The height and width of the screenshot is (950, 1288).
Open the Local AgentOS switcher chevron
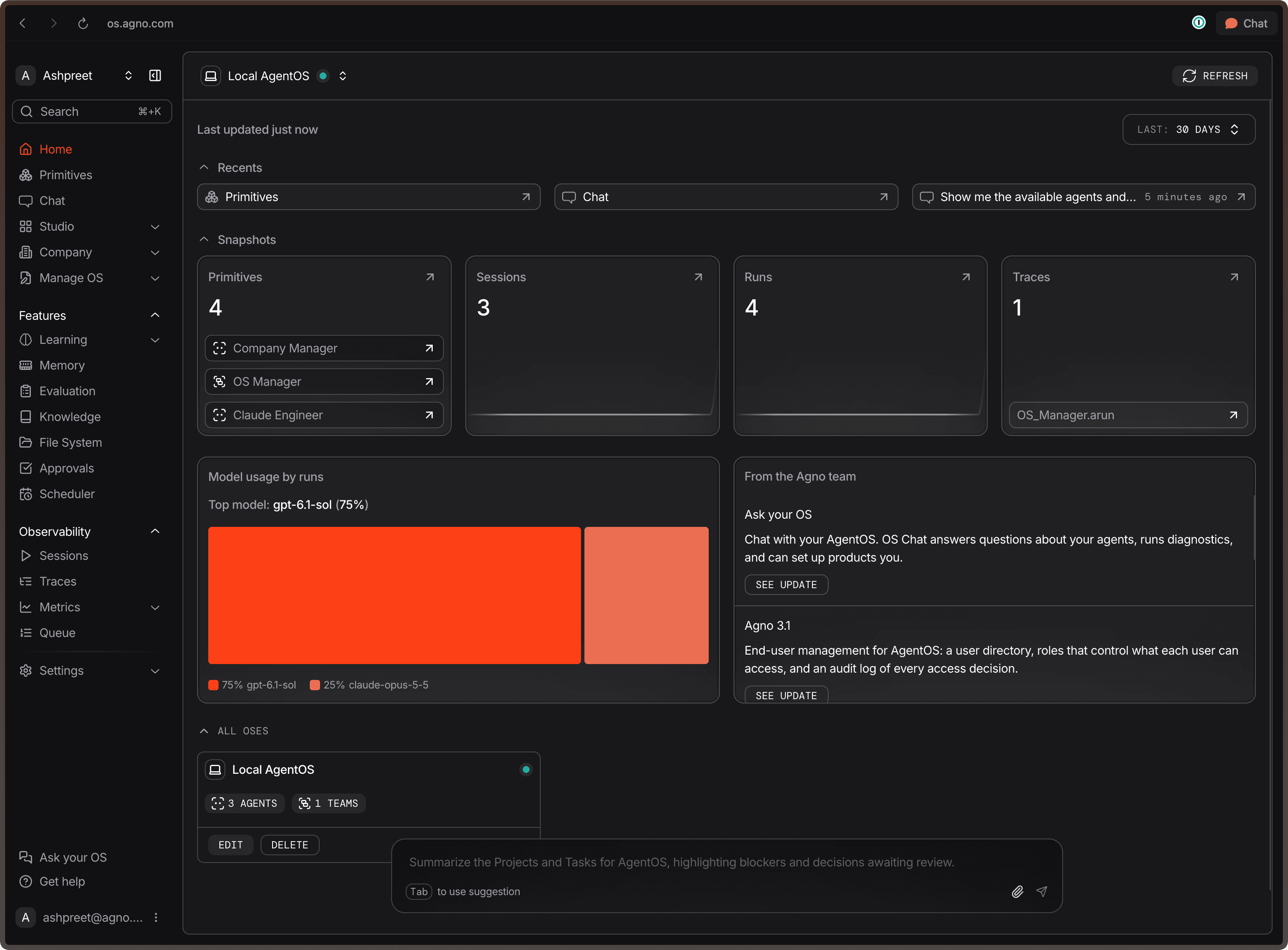[x=342, y=76]
